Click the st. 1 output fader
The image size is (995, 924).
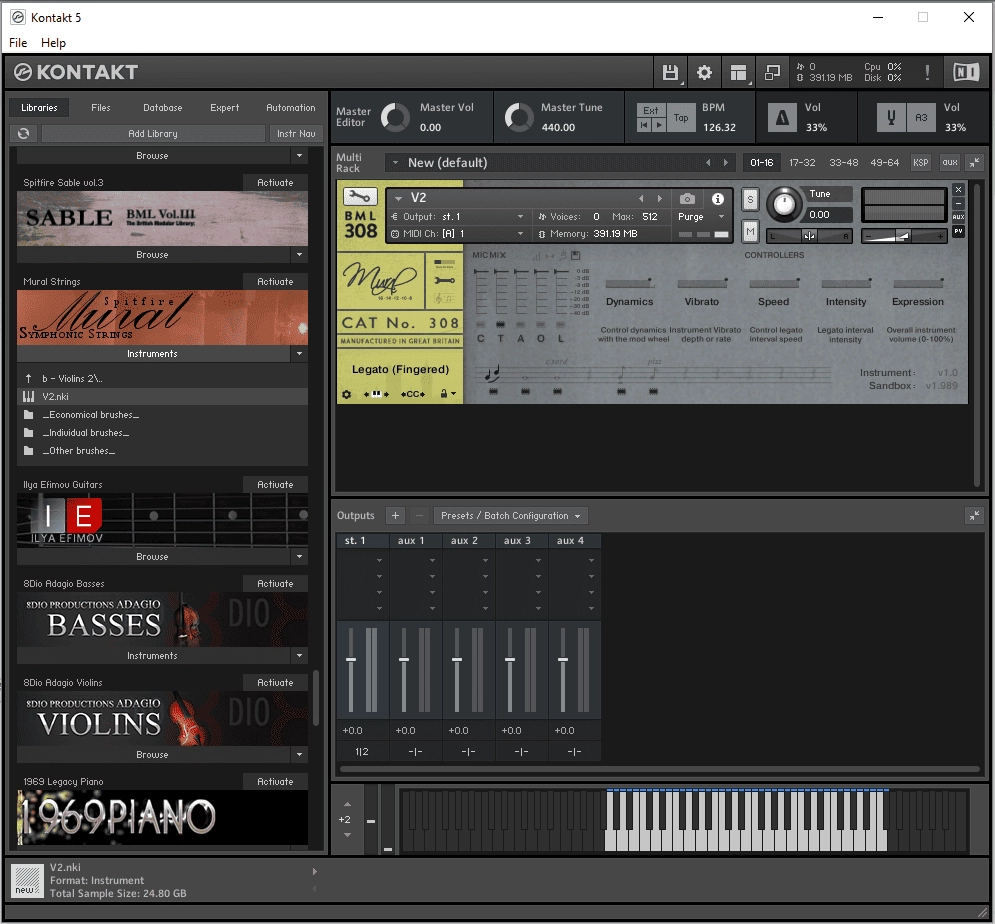351,660
